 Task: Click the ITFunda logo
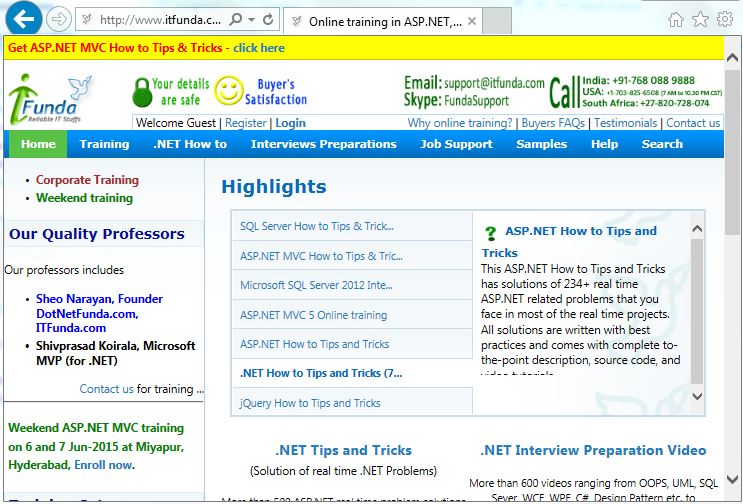50,100
